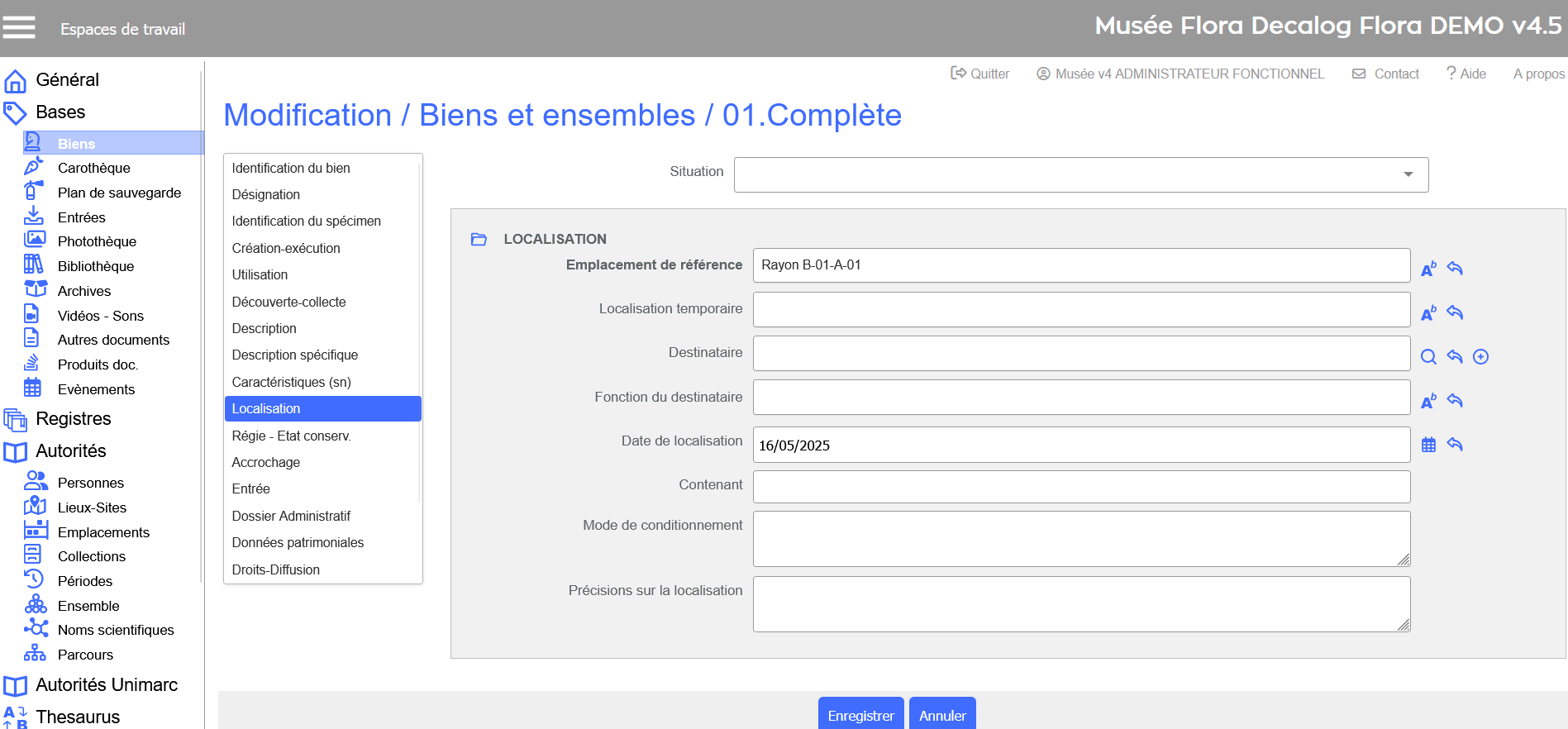Collapse the LOCALISATION folder section
The height and width of the screenshot is (729, 1568).
(479, 240)
